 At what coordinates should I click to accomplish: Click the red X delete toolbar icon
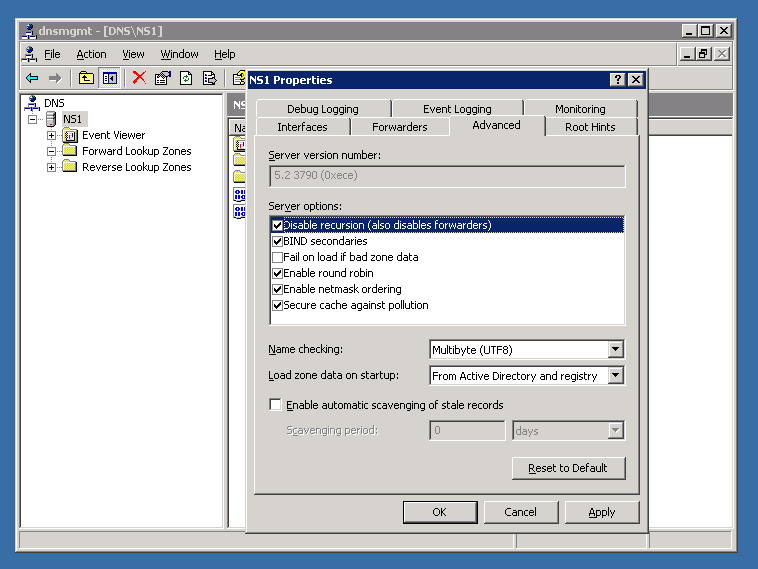(139, 77)
